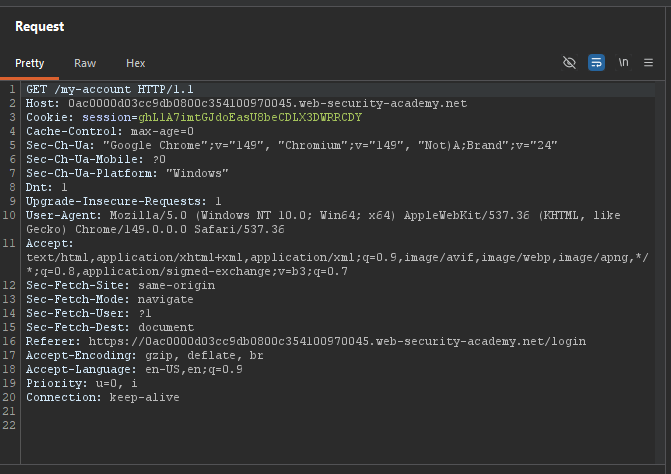Toggle hiding of non-printable request details
Image resolution: width=671 pixels, height=474 pixels.
coord(569,63)
